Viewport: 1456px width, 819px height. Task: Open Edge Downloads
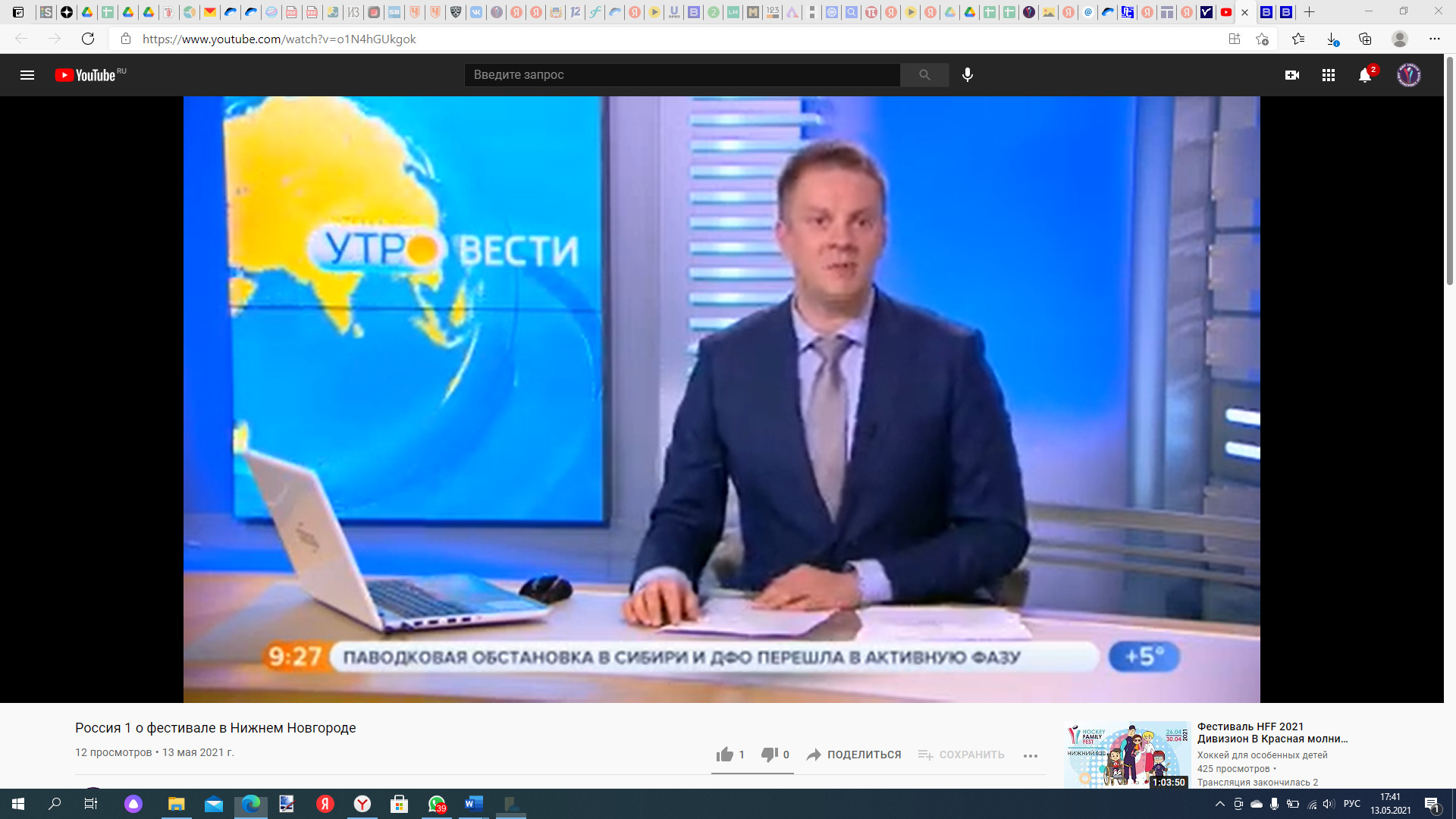click(x=1332, y=39)
